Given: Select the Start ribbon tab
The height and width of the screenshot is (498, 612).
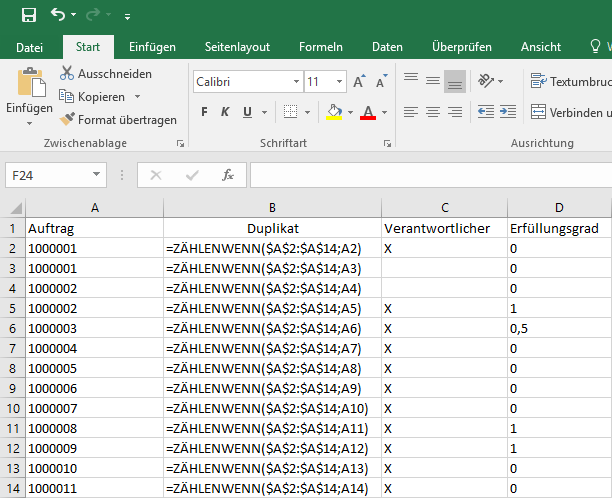Looking at the screenshot, I should 88,47.
